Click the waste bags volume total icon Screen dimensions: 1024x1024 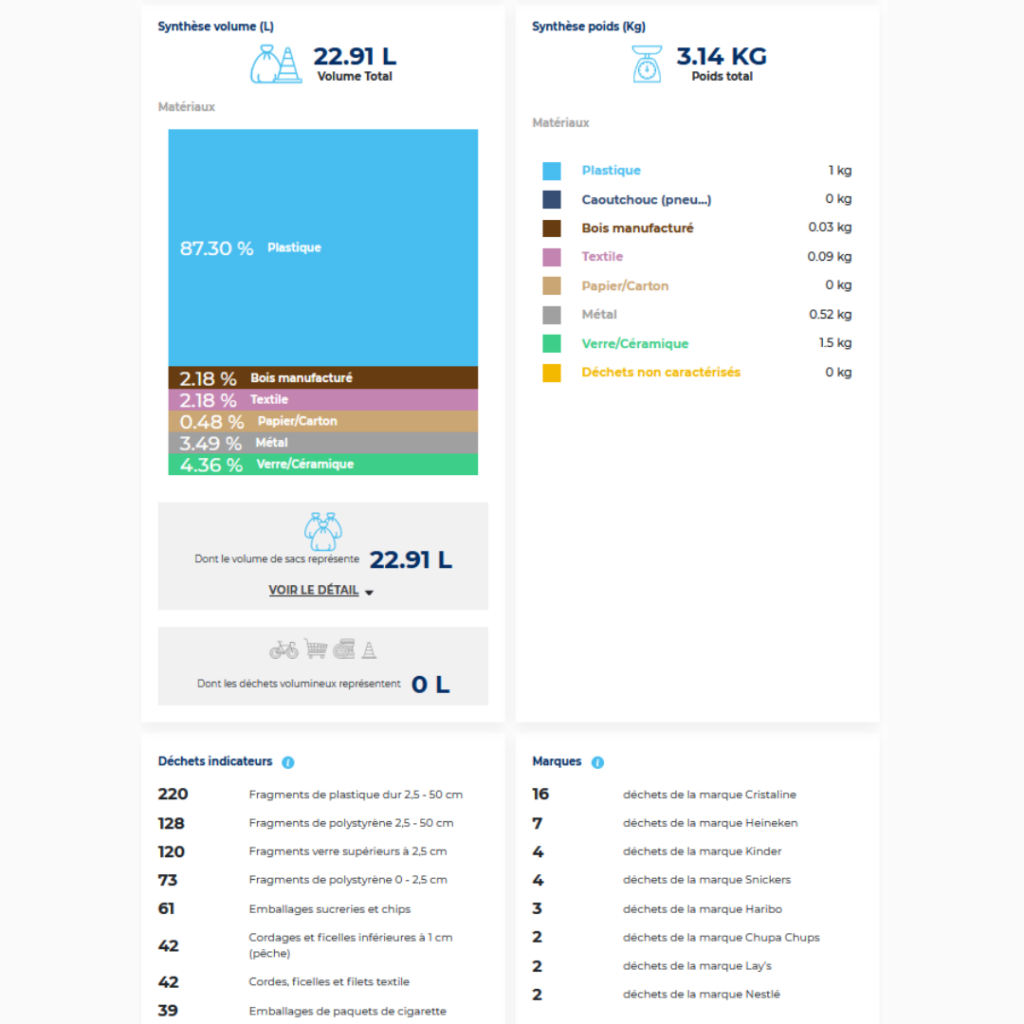click(x=276, y=64)
